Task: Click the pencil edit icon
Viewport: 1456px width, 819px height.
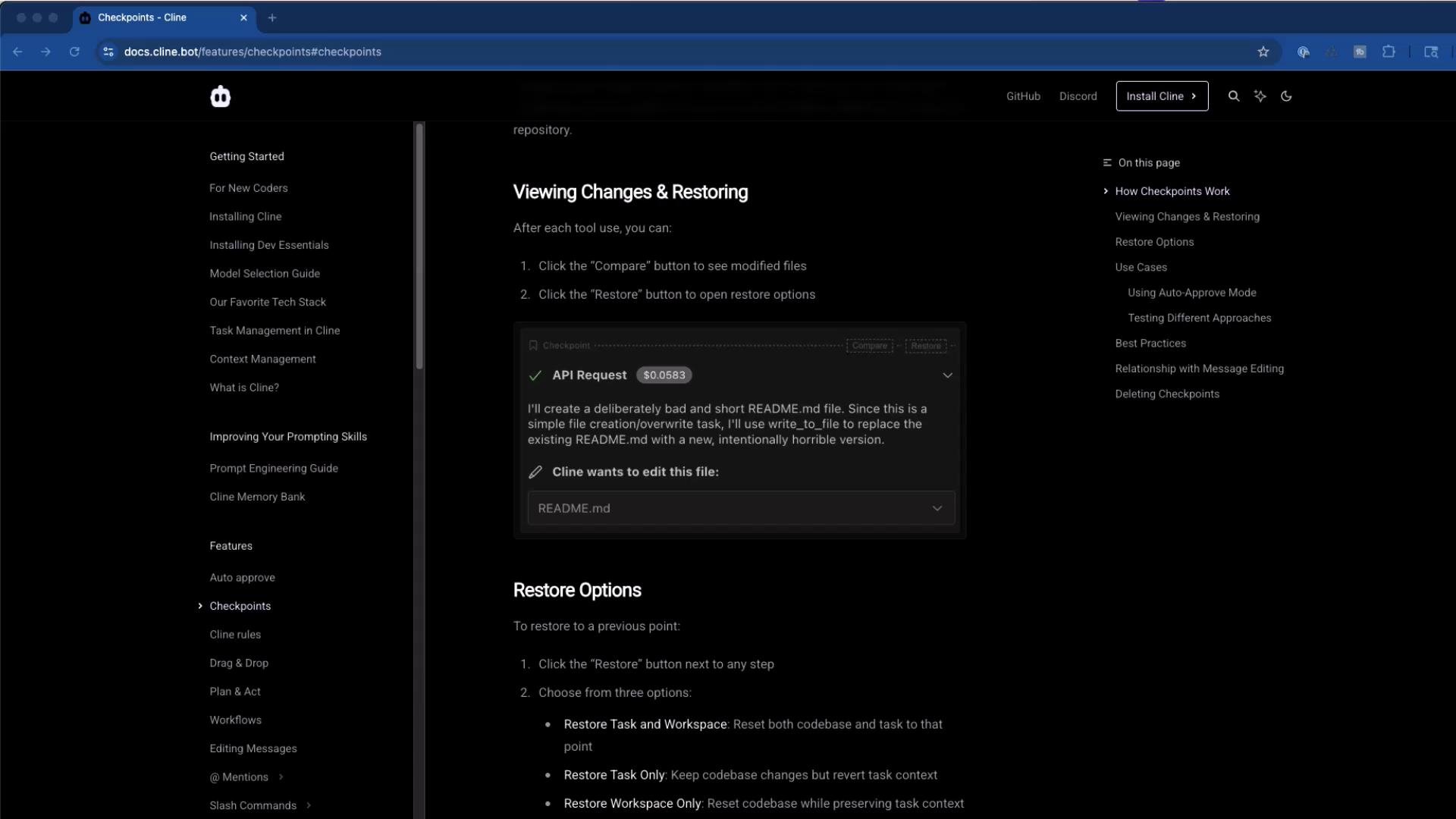Action: tap(535, 472)
